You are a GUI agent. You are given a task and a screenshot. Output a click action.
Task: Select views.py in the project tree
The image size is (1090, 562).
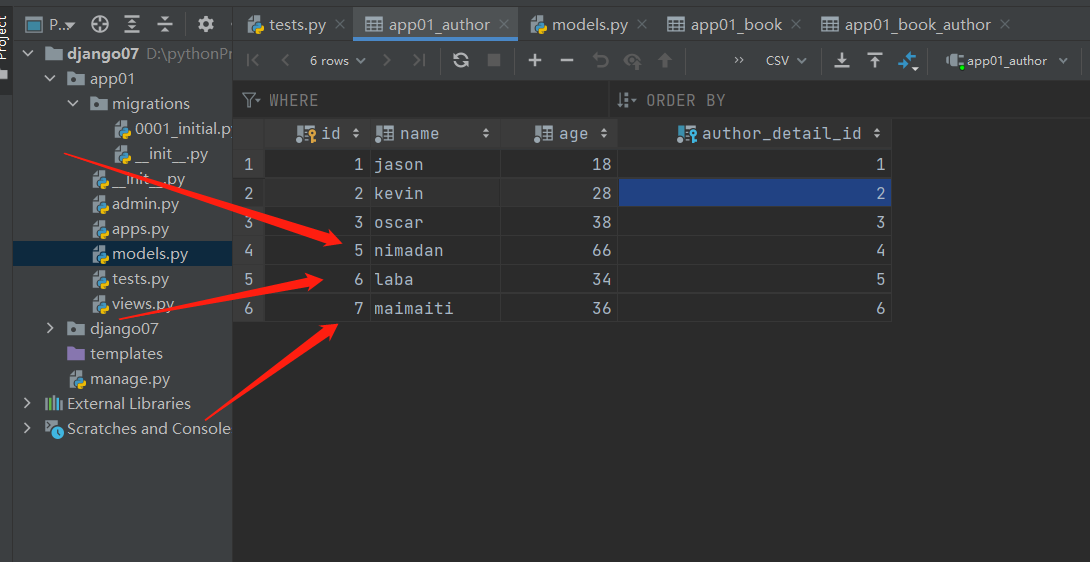tap(133, 304)
